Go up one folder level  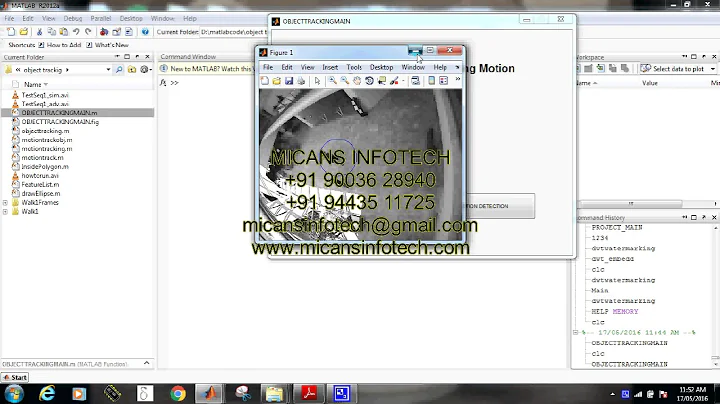coord(132,70)
